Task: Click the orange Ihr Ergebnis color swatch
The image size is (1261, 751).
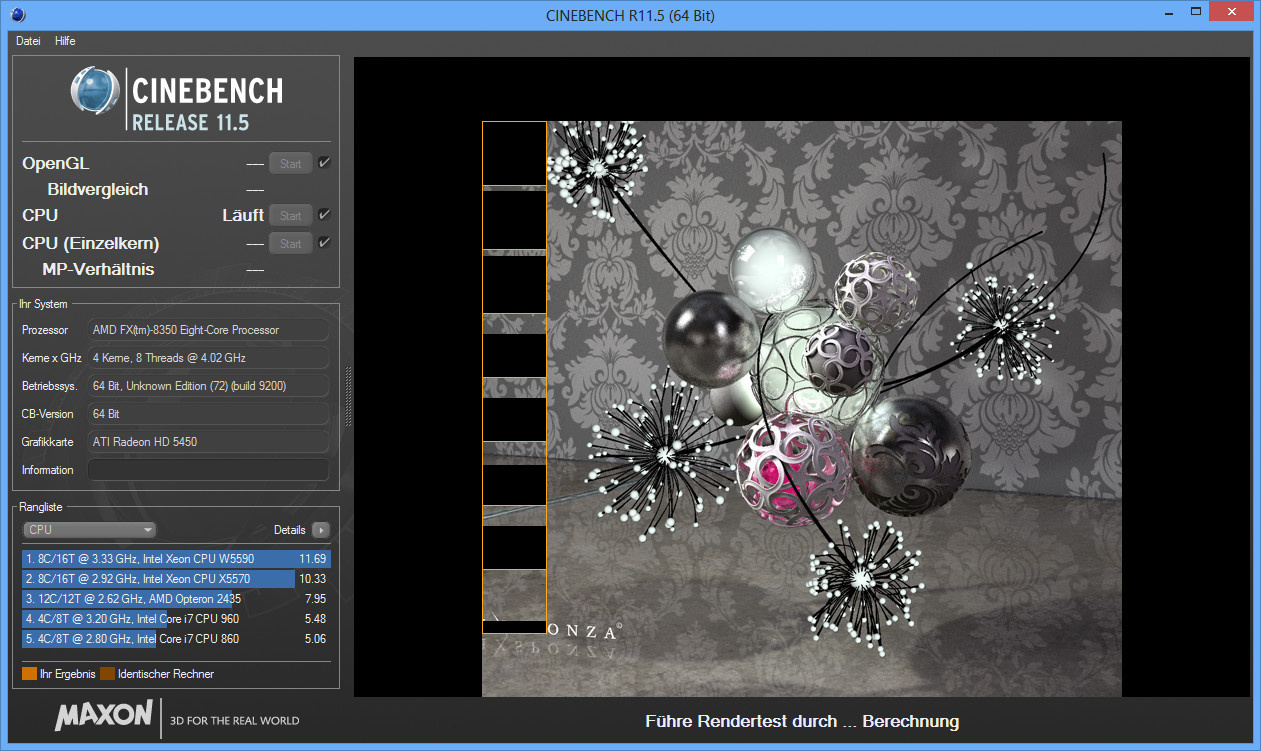Action: (x=29, y=674)
